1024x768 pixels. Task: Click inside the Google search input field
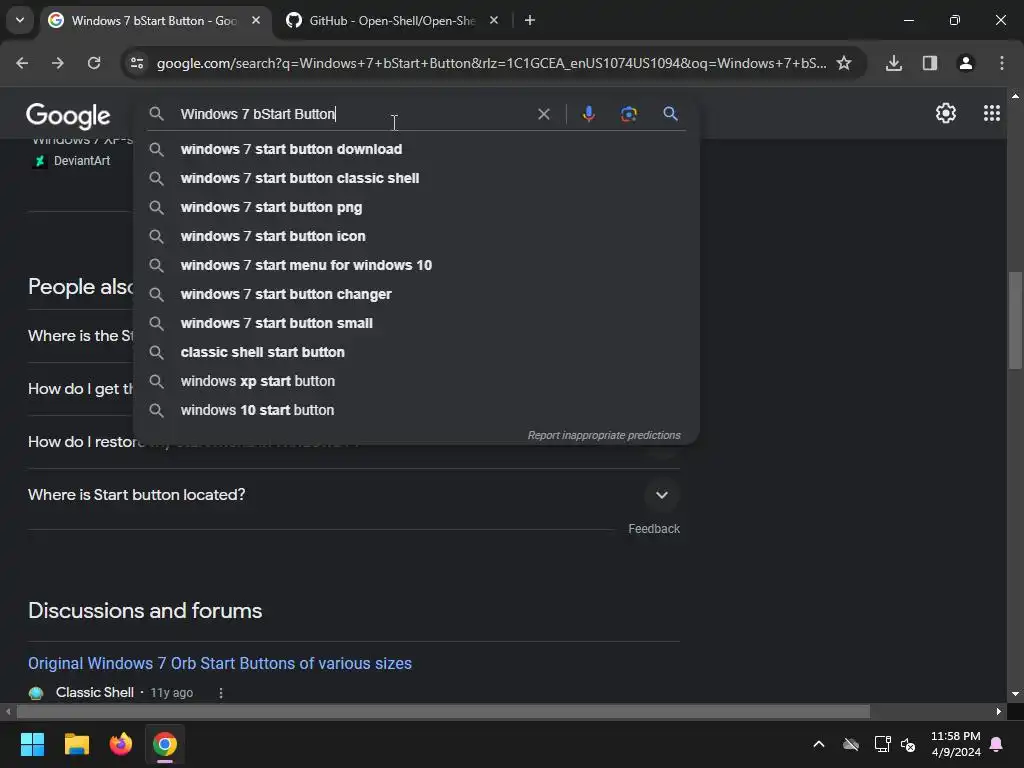[353, 114]
